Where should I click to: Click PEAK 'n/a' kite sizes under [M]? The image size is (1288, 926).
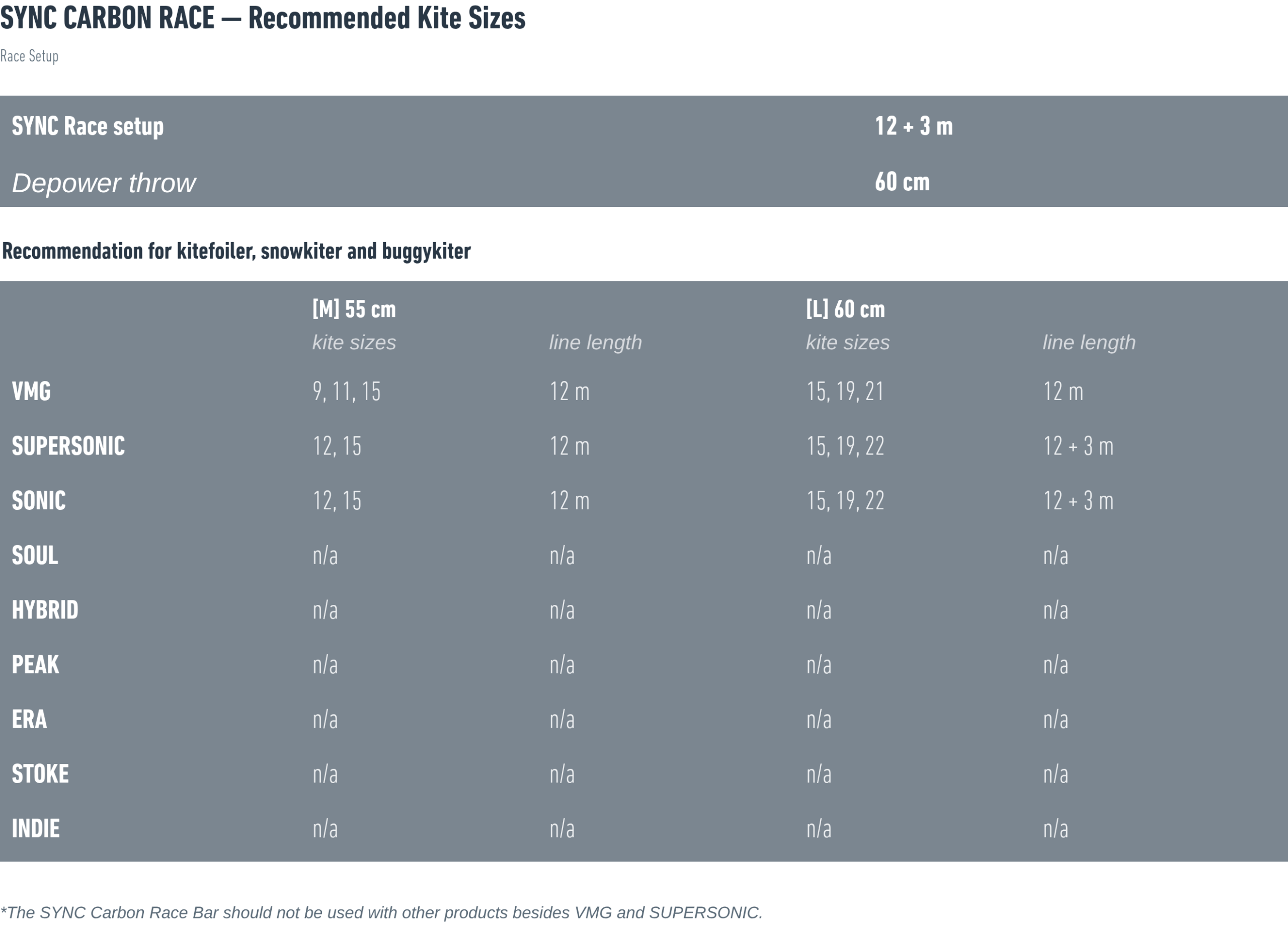pos(326,665)
